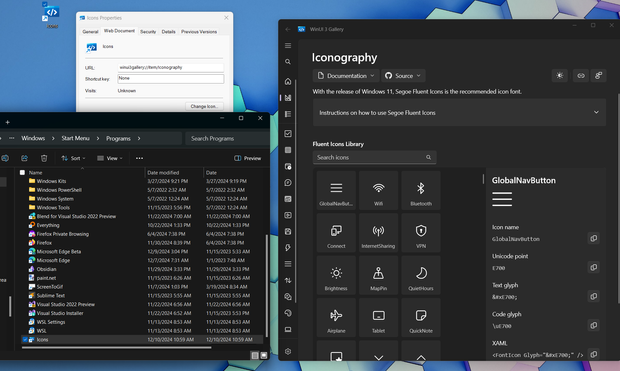Expand Instructions on how to use Segoe Fluent Icons

click(x=459, y=112)
